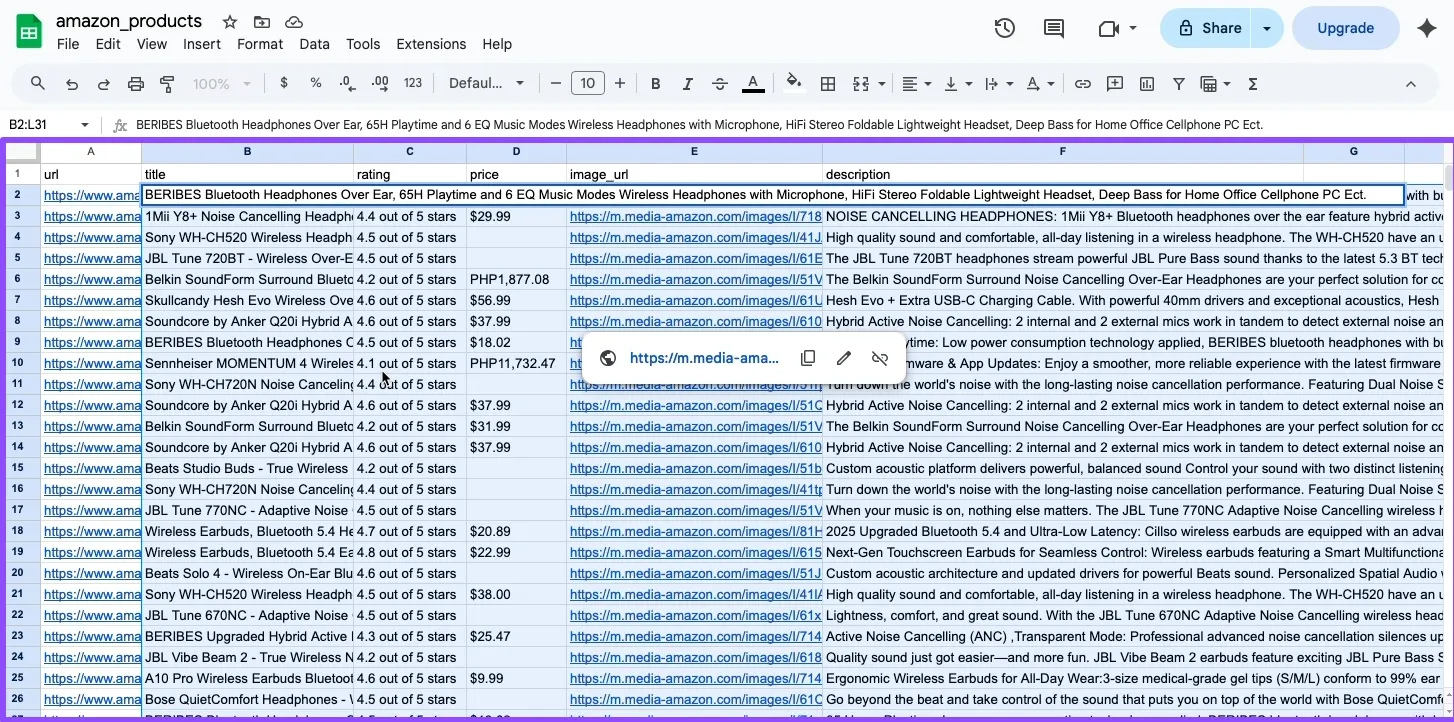Apply strikethrough formatting
Screen dimensions: 1454x722
click(720, 83)
